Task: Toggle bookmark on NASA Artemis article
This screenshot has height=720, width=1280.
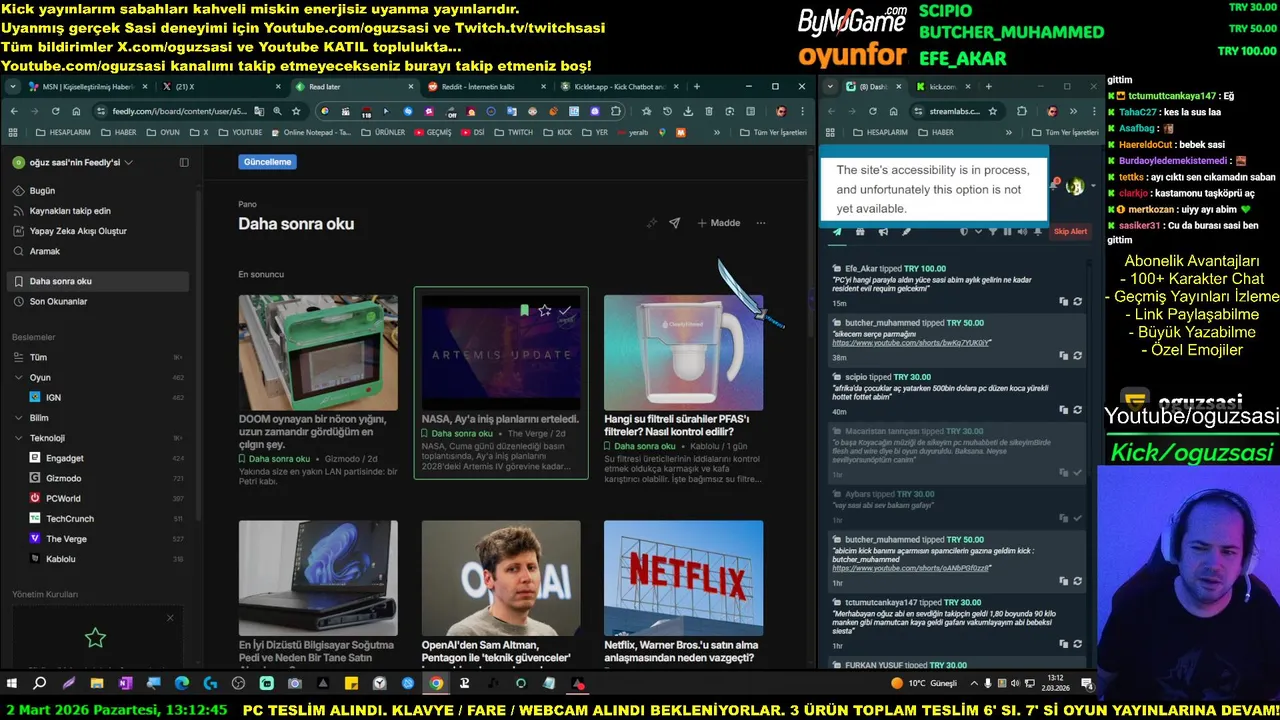Action: (524, 310)
